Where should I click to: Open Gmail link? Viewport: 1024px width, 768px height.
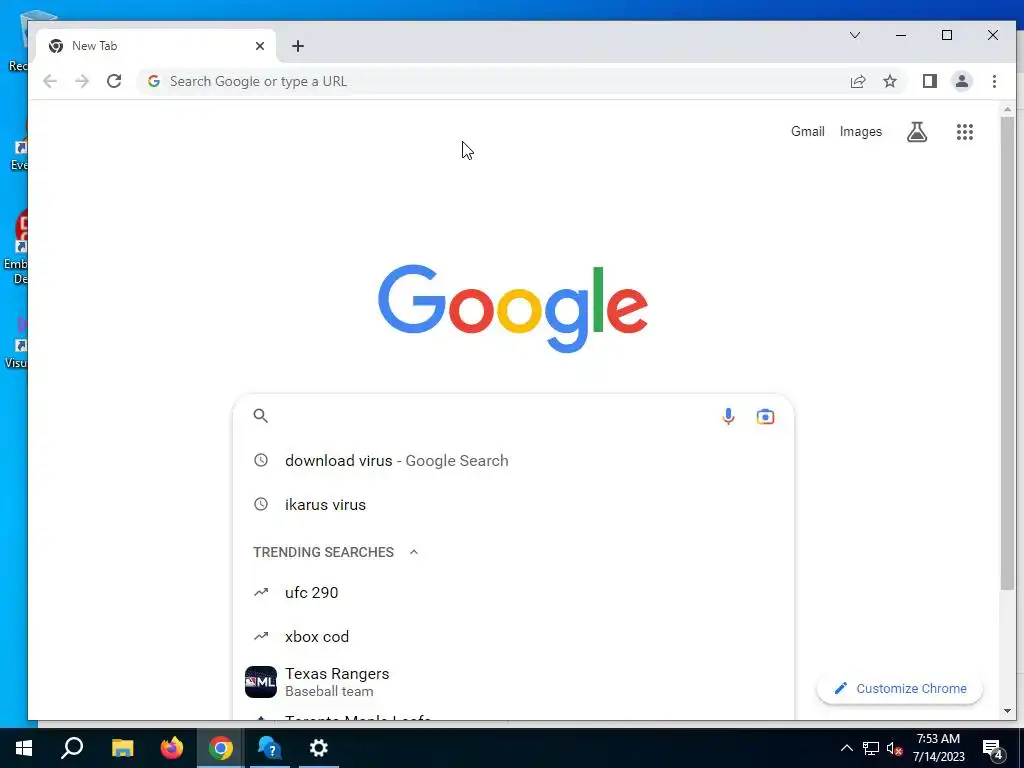click(x=808, y=132)
